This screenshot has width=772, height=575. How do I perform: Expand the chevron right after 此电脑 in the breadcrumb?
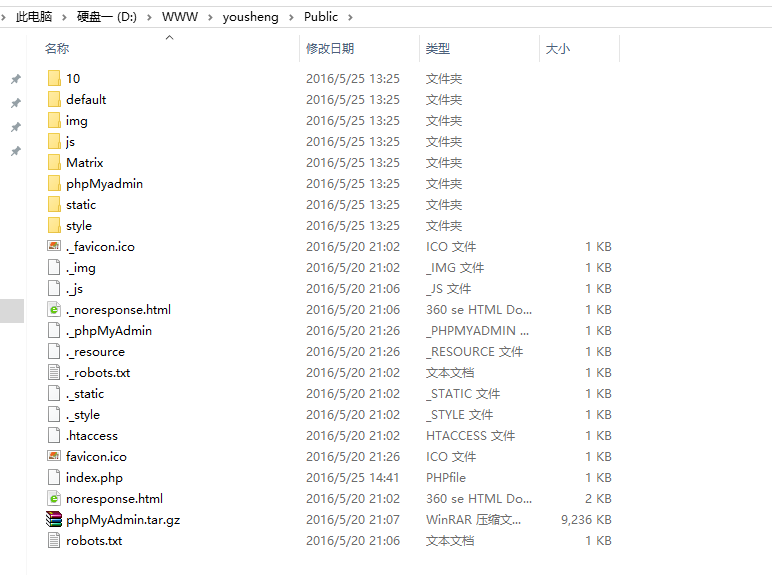pos(65,17)
